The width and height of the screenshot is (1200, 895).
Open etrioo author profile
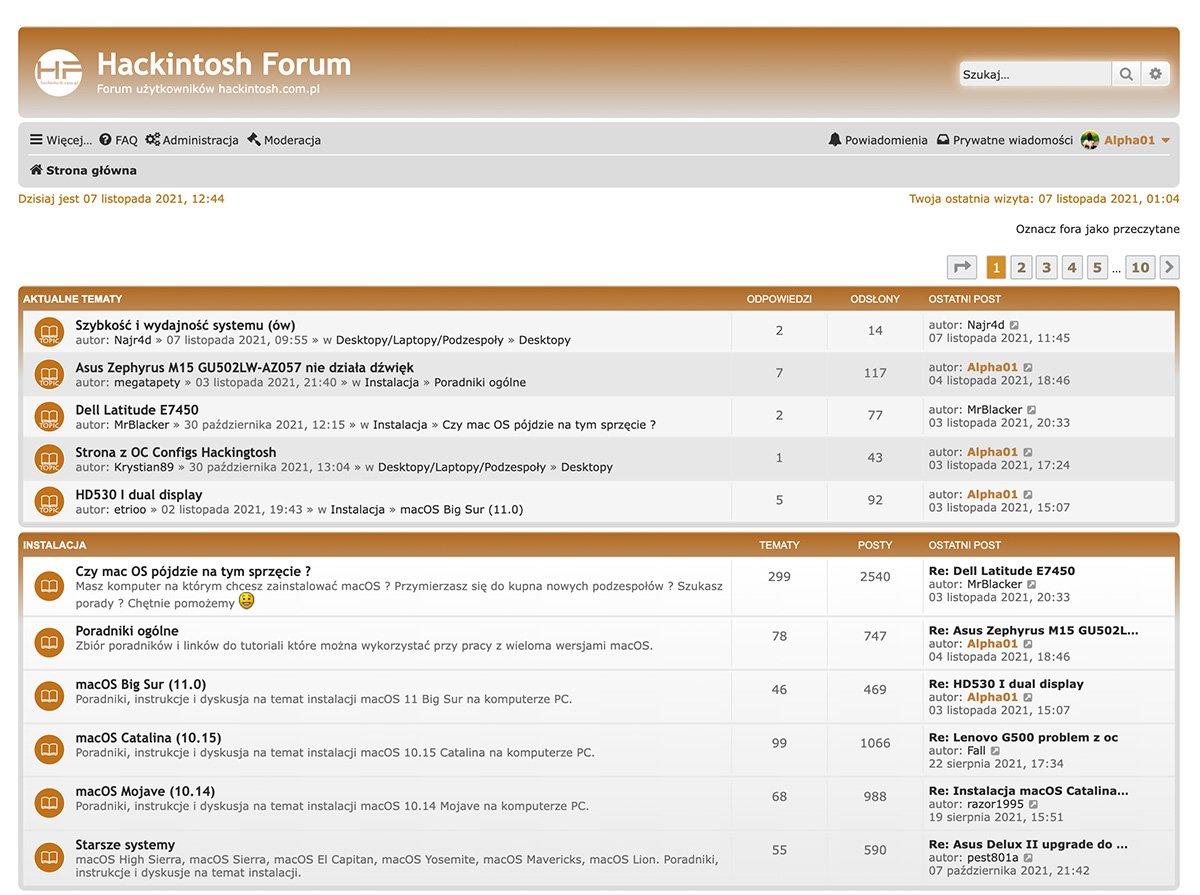pos(132,509)
